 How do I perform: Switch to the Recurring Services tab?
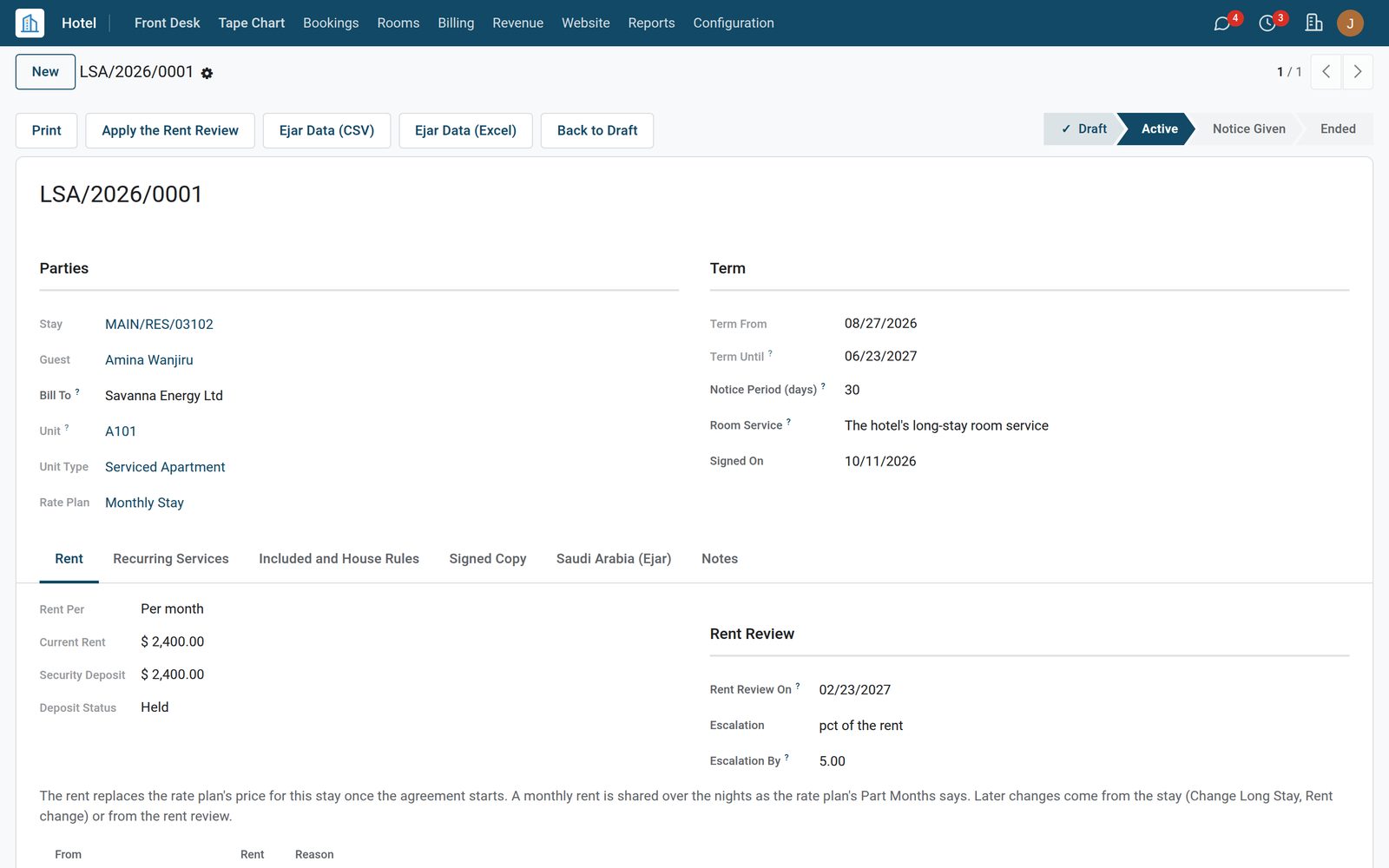tap(171, 559)
